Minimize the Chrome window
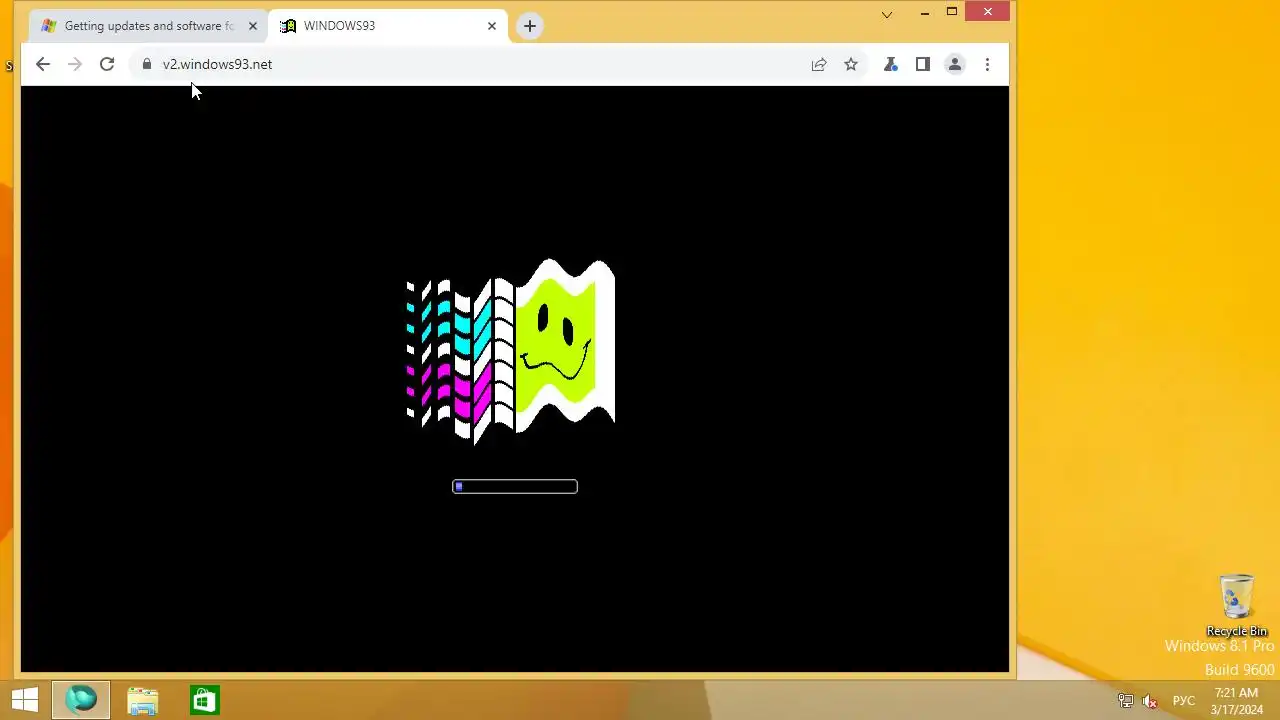 (x=925, y=12)
